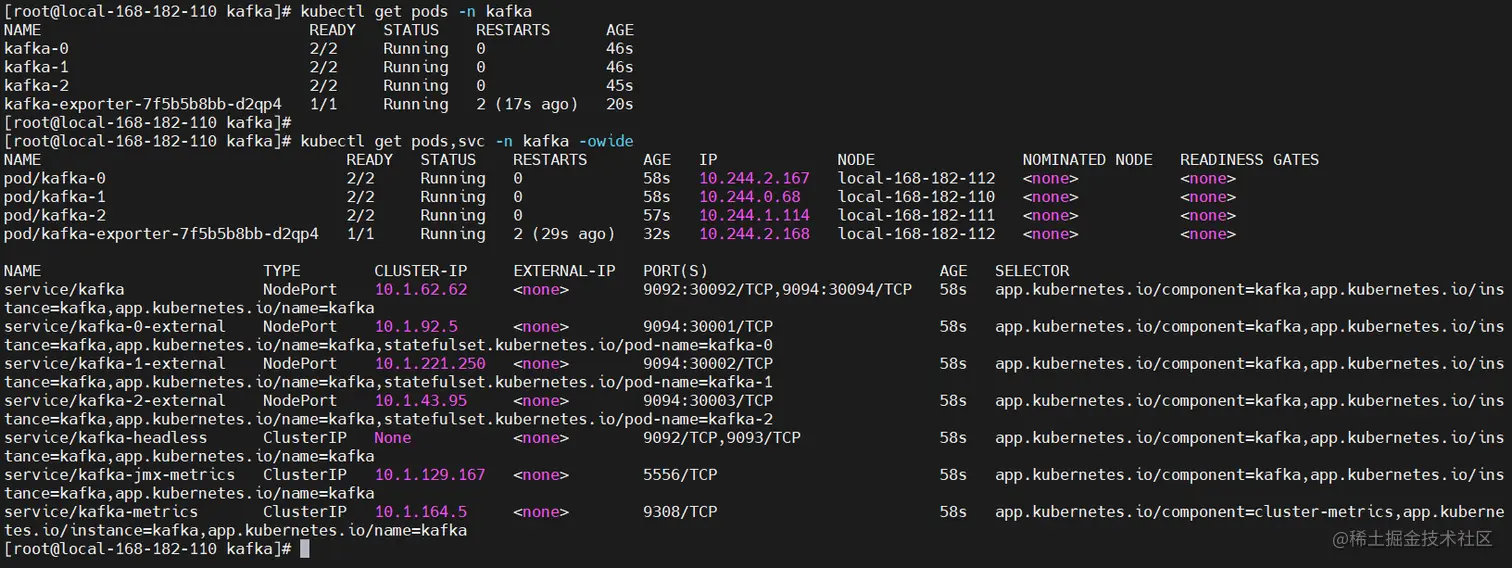Click the 'kubectl get pods -n kafka' command text
Screen dimensions: 1512x568
(416, 11)
